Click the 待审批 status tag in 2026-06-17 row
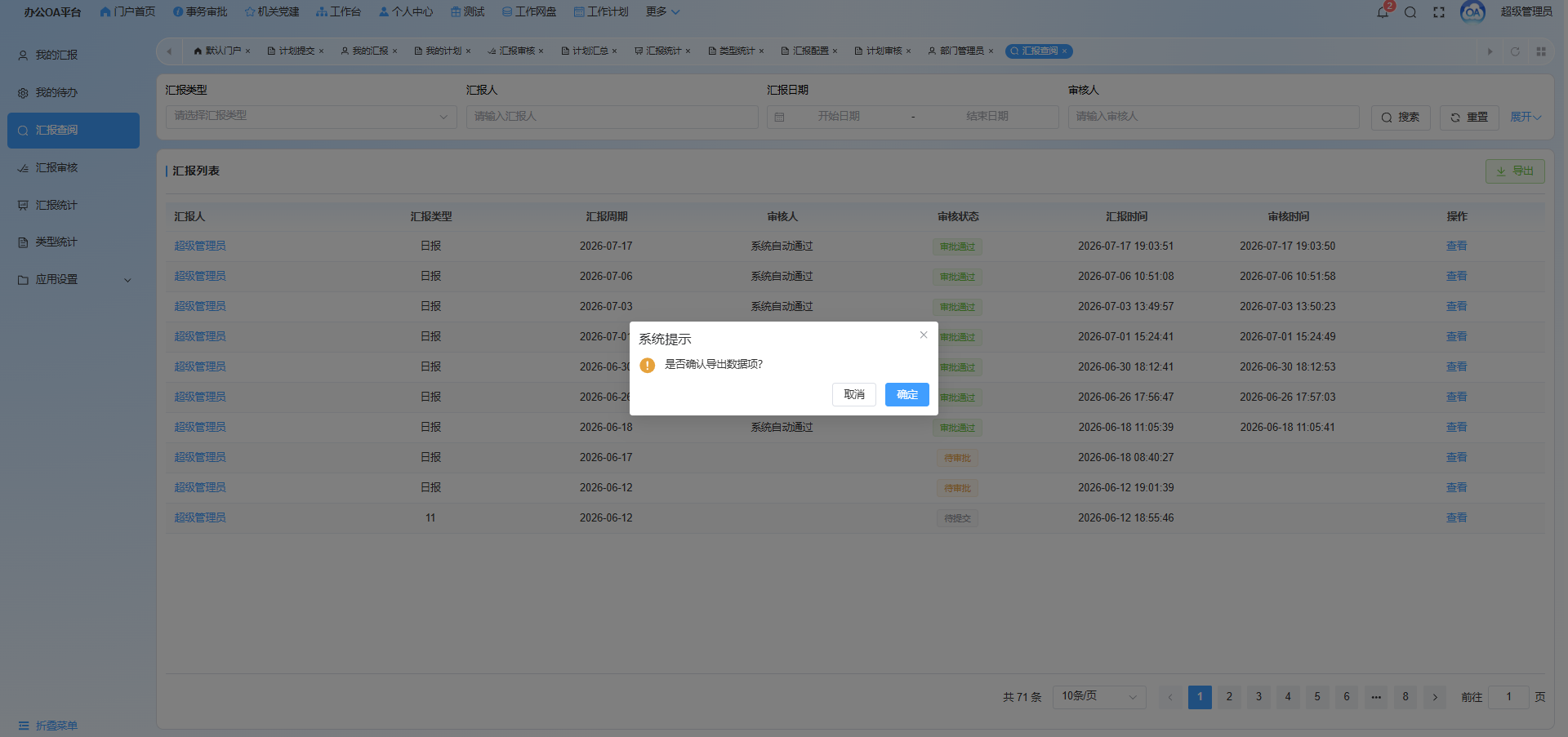The height and width of the screenshot is (737, 1568). (957, 458)
